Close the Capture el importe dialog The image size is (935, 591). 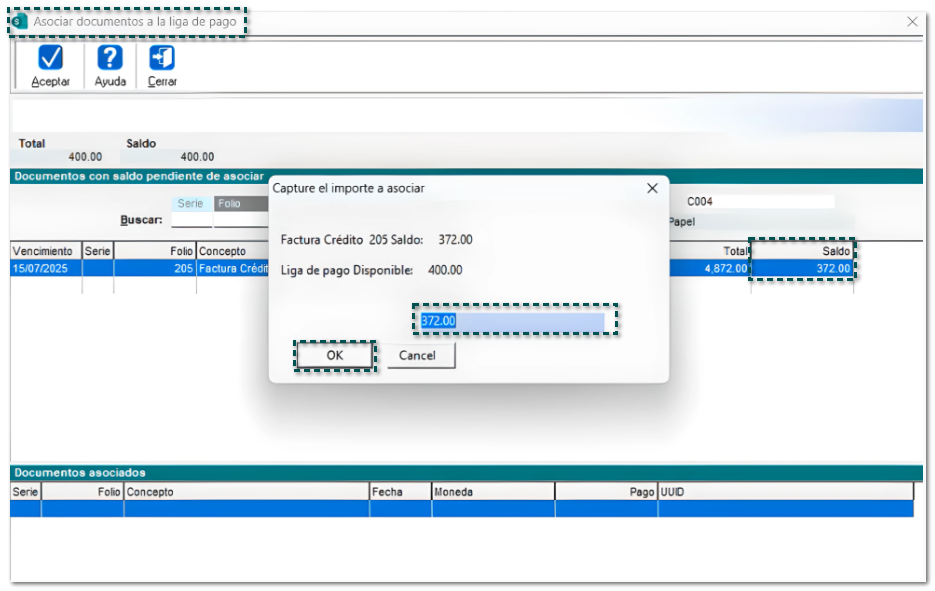tap(652, 188)
